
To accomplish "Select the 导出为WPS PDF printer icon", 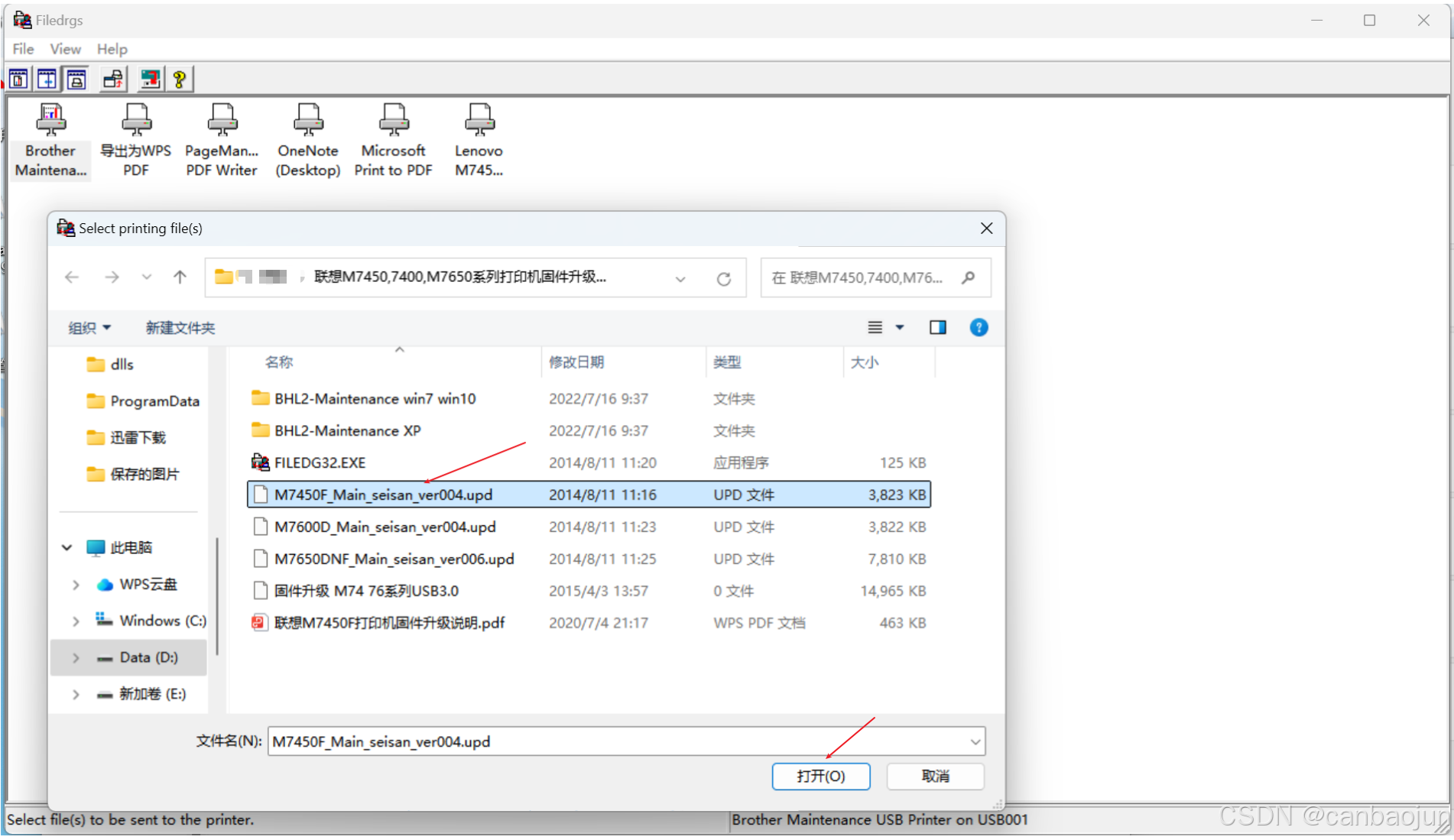I will tap(136, 141).
